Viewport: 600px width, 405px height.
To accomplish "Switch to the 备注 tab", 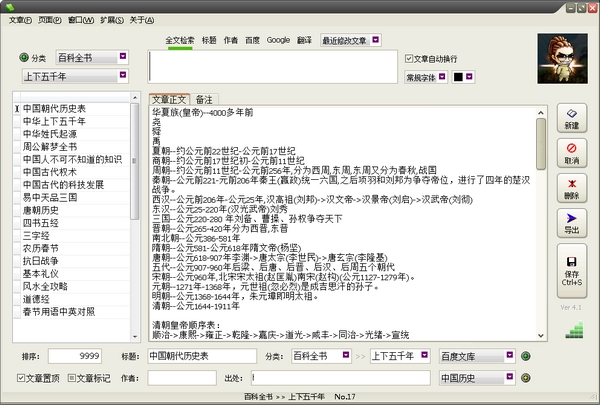I will tap(204, 99).
